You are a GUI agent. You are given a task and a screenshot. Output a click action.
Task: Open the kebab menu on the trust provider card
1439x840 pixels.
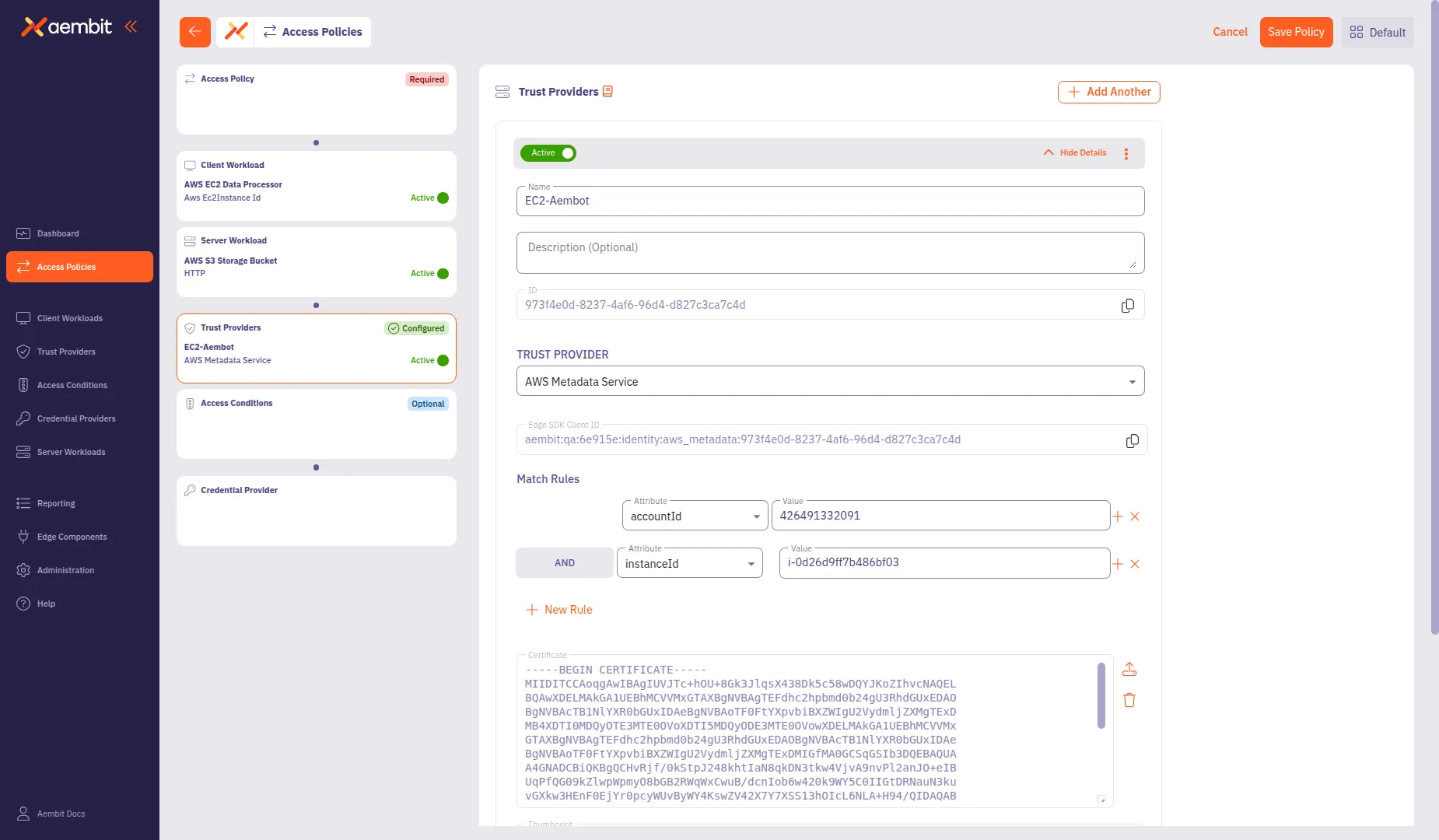1126,153
